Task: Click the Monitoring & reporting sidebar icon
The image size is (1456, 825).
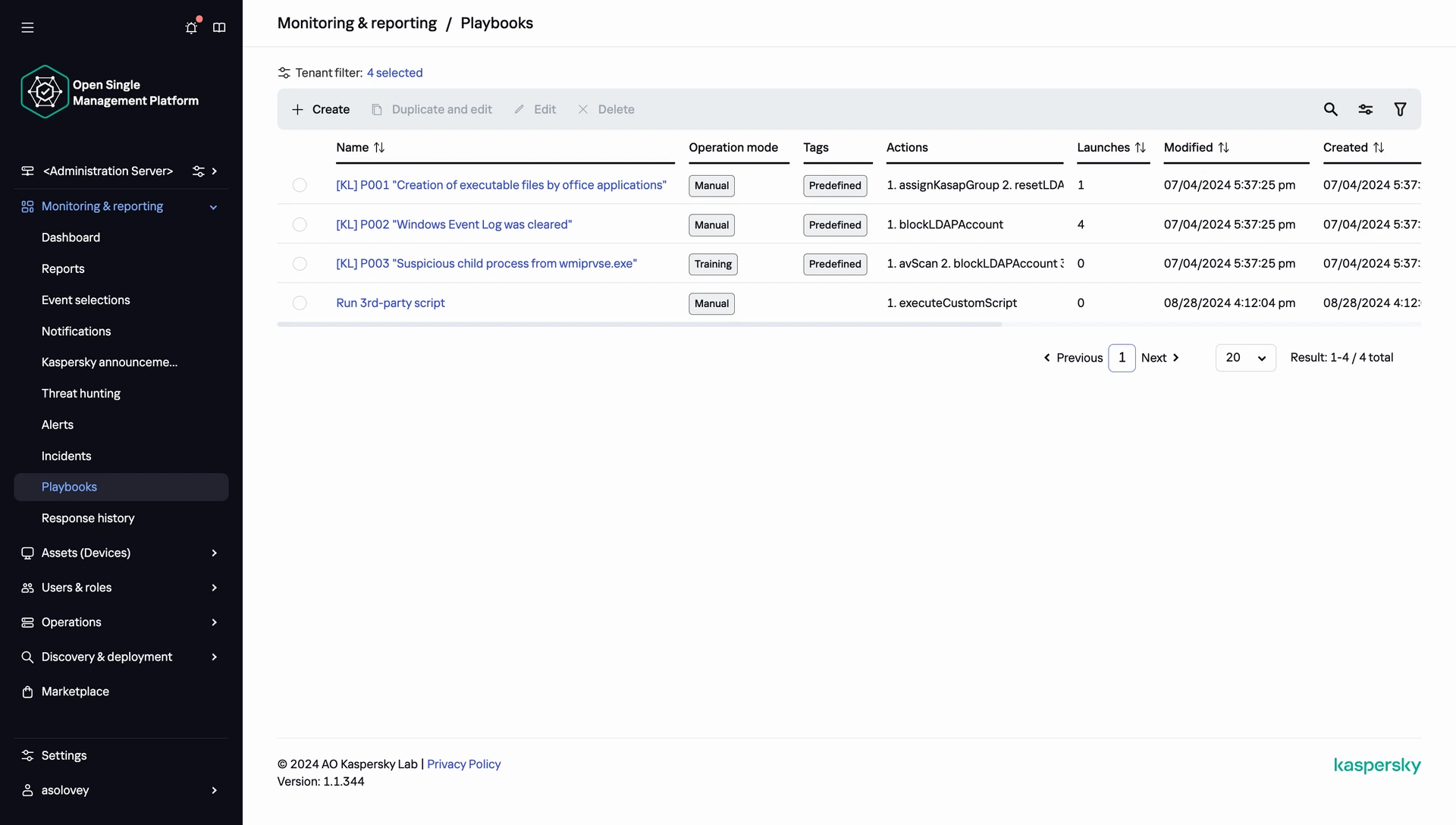Action: [x=27, y=206]
